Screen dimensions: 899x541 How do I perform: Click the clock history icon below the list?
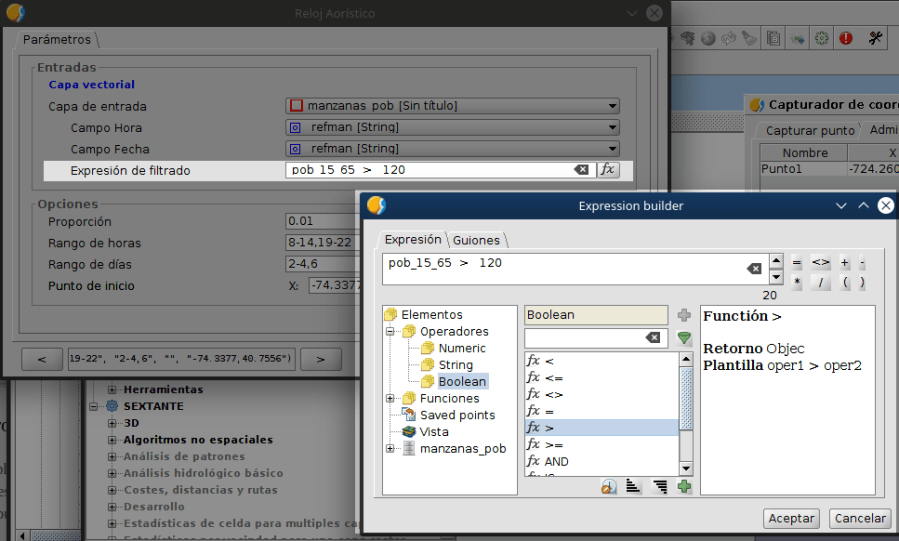(x=608, y=486)
